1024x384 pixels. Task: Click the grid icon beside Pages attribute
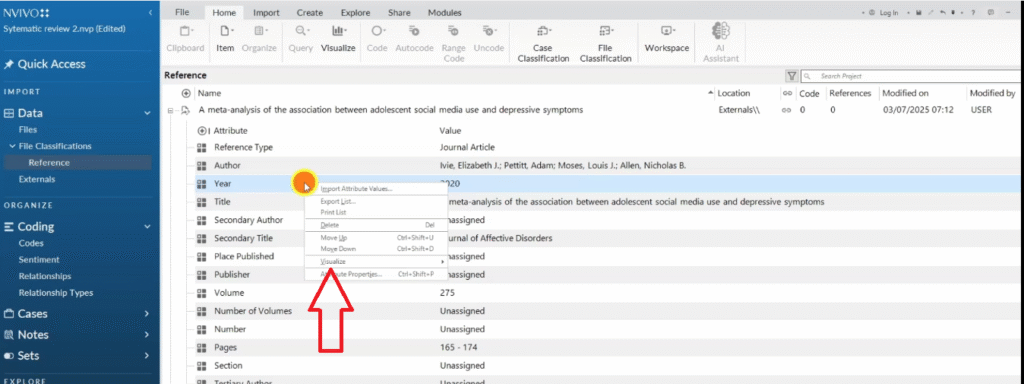pyautogui.click(x=202, y=347)
